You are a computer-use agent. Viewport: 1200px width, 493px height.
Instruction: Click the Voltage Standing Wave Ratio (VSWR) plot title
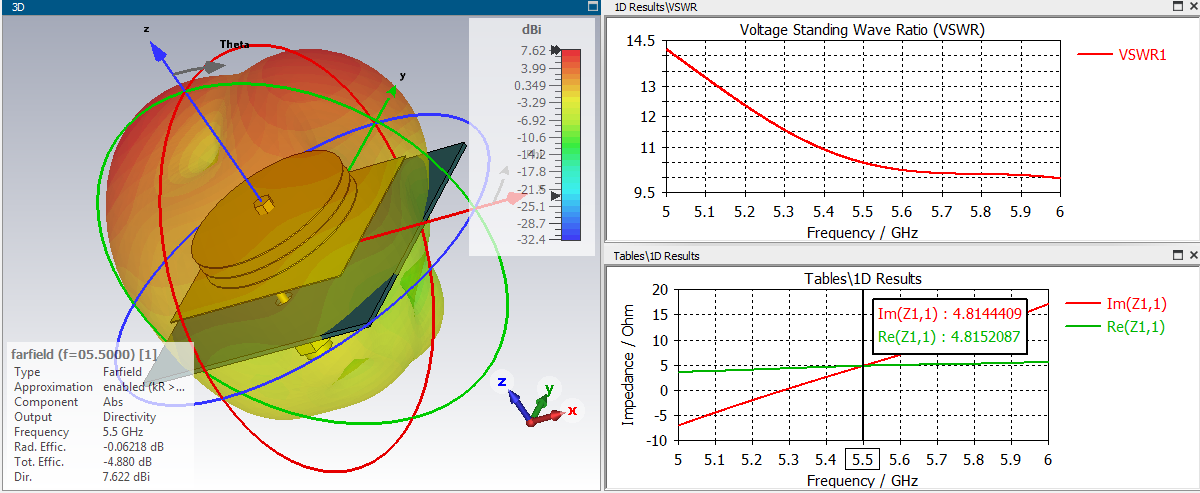click(862, 29)
